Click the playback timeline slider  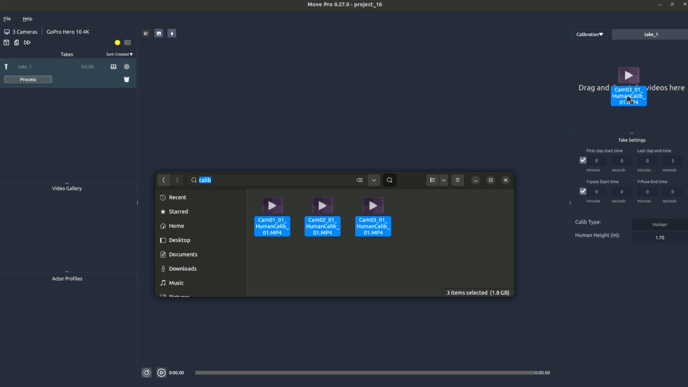(365, 373)
